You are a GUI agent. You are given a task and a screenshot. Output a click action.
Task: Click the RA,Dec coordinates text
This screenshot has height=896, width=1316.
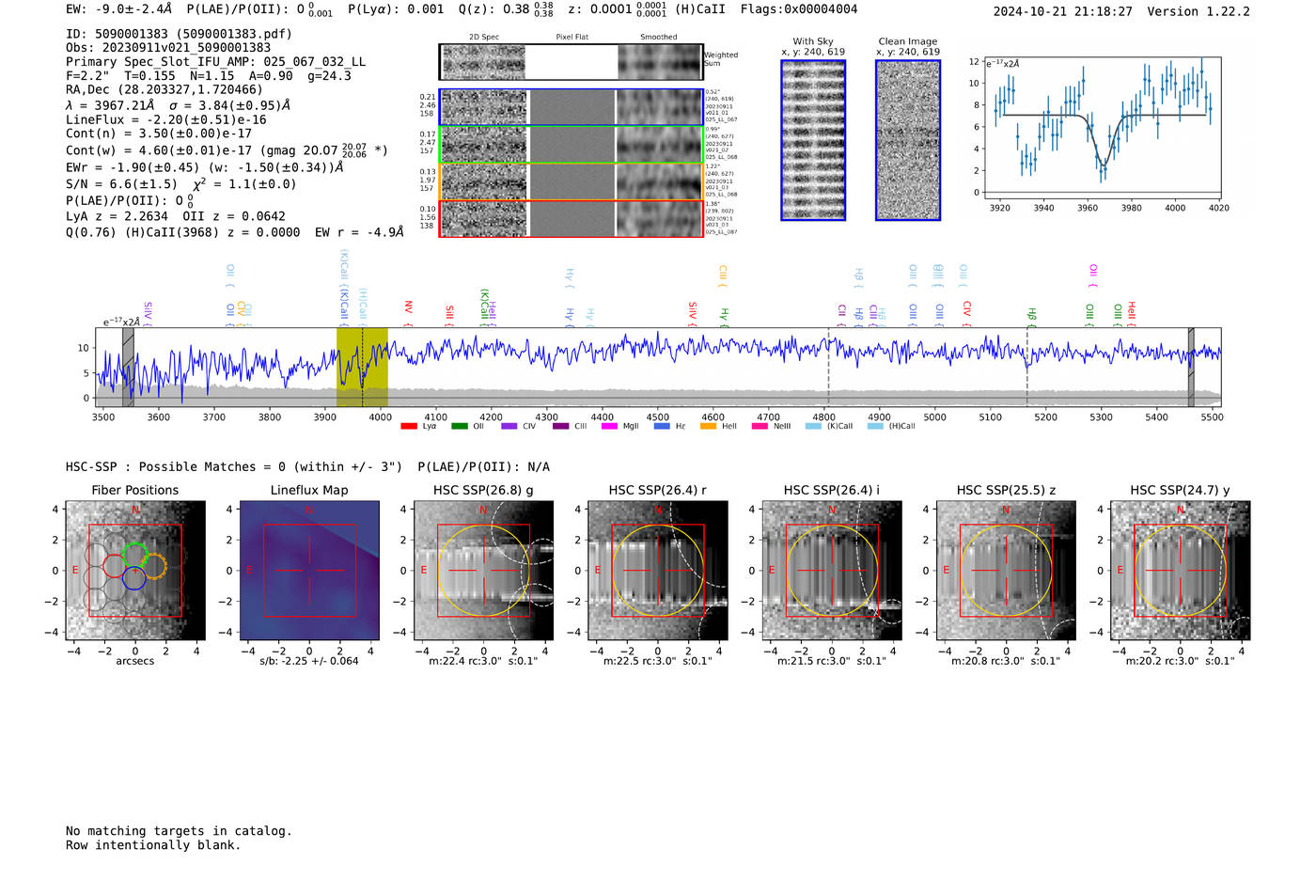click(x=164, y=90)
